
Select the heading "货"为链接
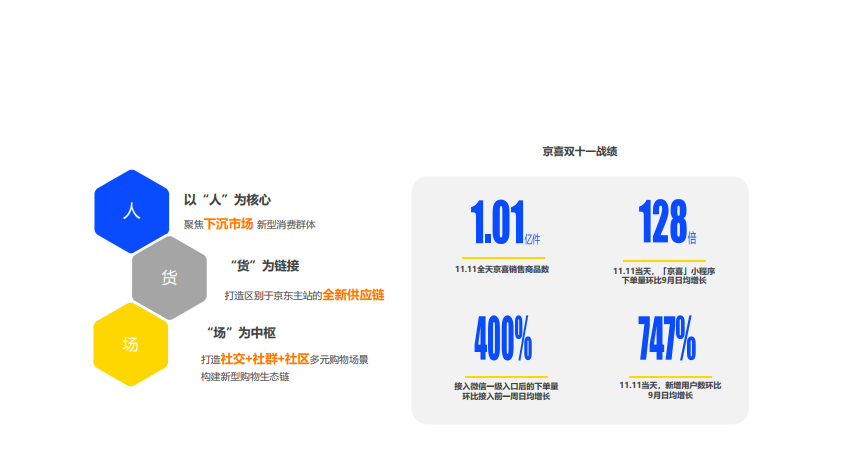(265, 266)
